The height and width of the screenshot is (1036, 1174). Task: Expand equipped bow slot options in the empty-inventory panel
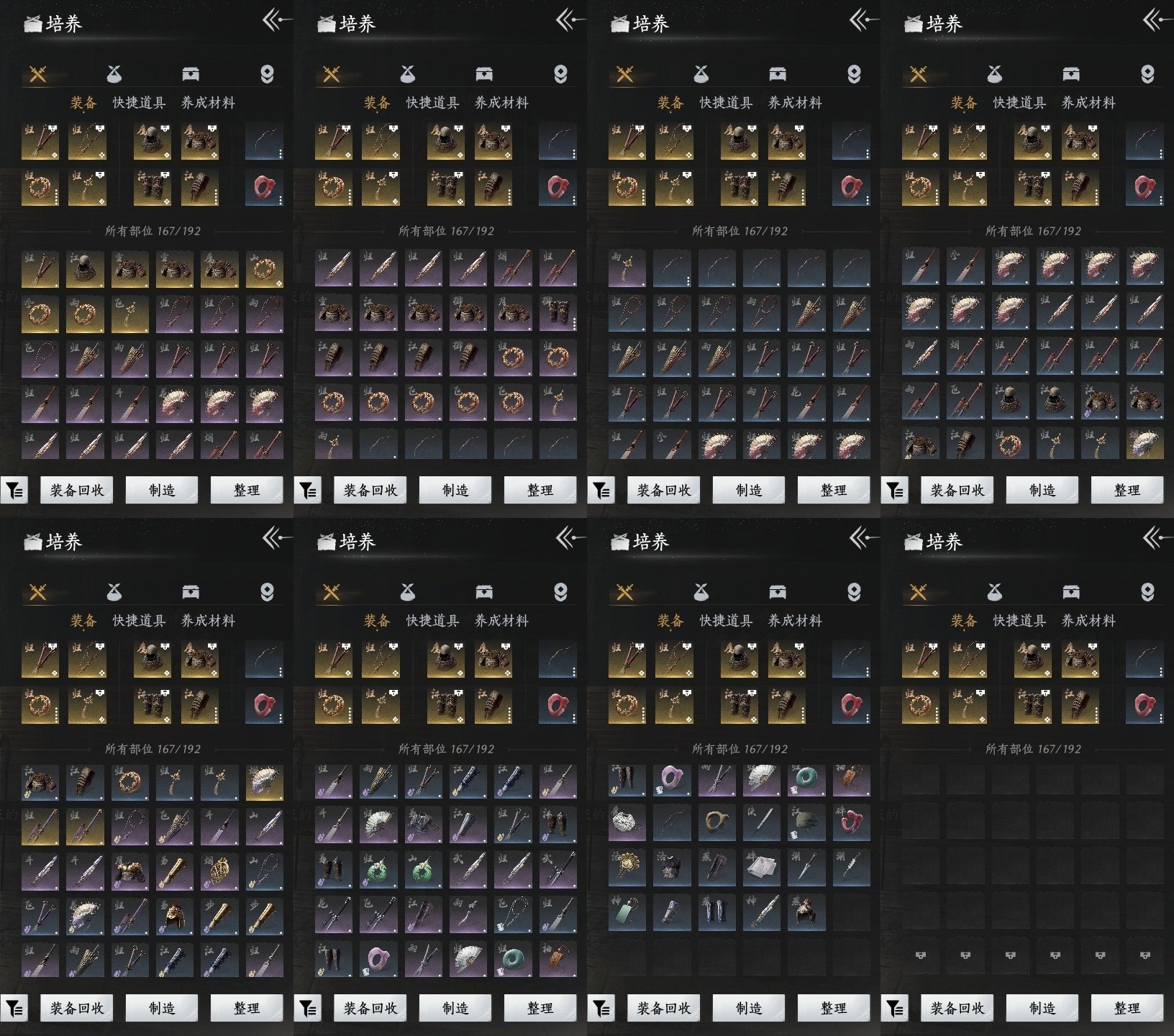1161,672
